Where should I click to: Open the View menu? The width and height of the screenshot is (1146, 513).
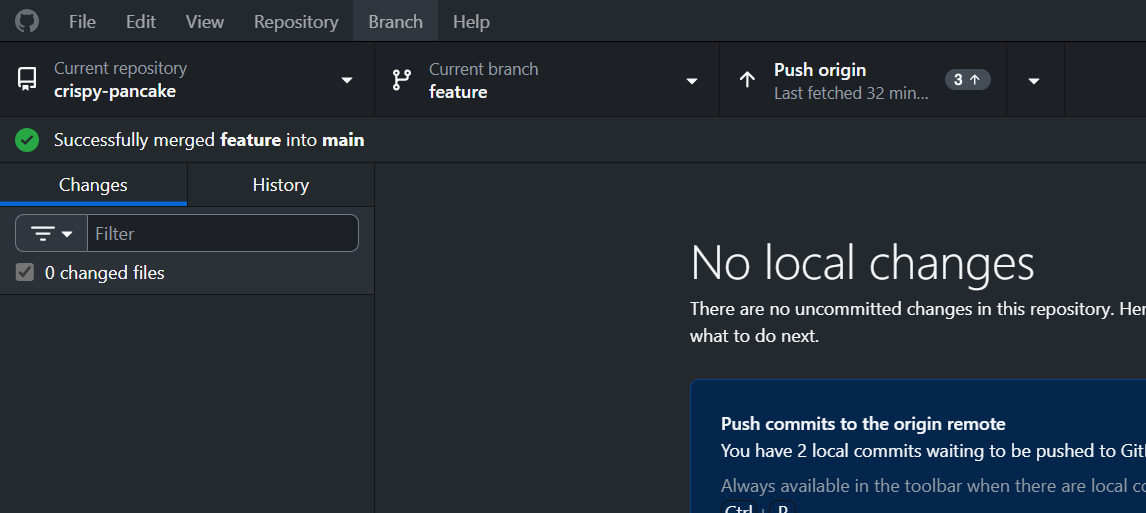coord(205,21)
